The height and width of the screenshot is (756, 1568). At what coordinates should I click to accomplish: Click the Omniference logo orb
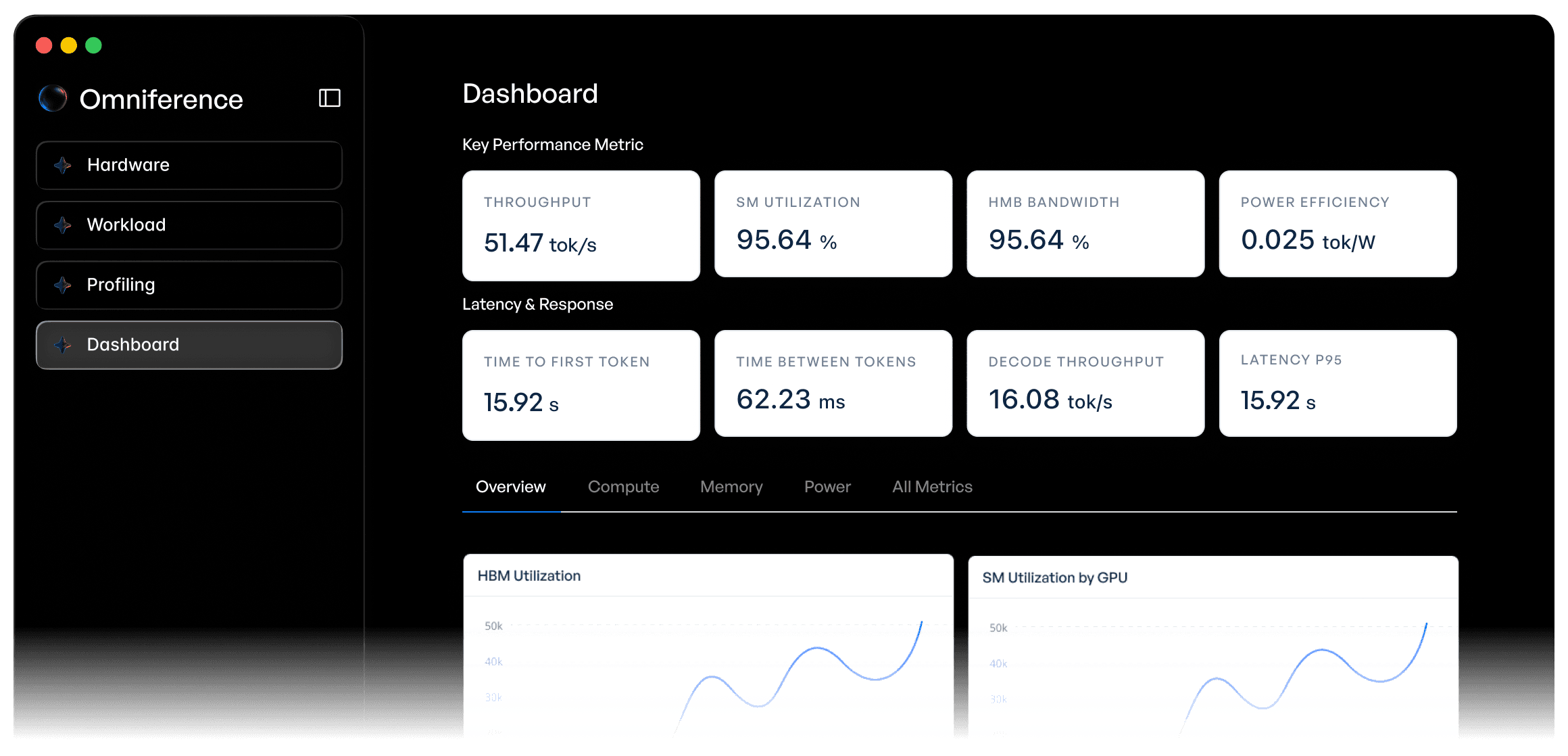53,99
